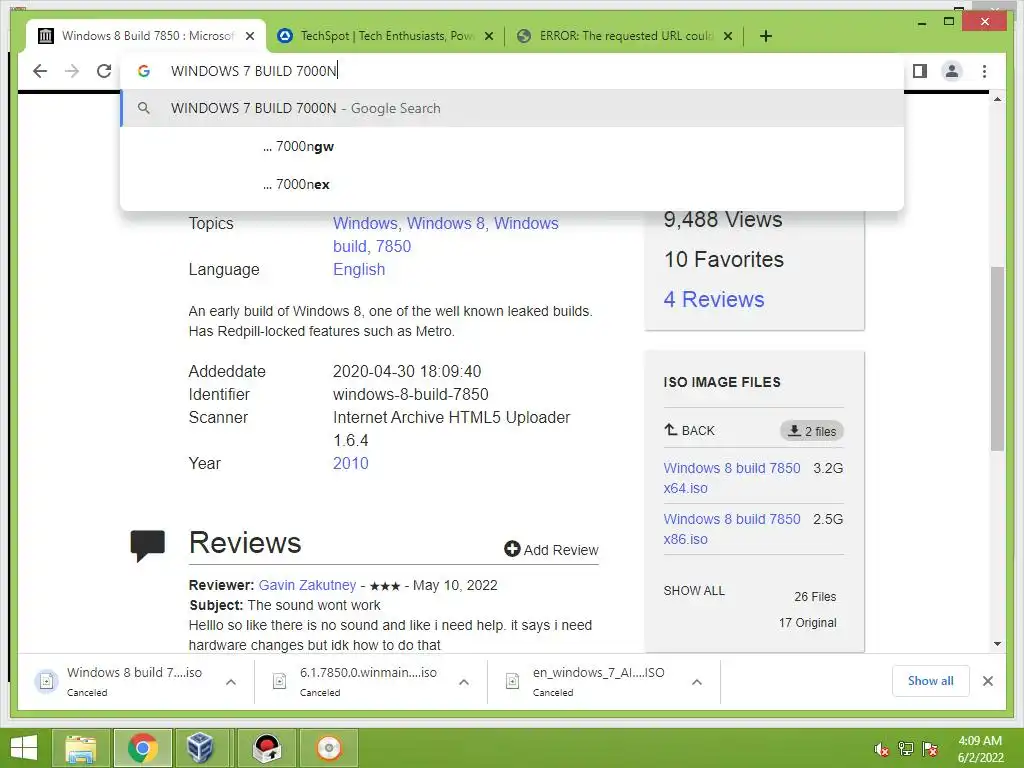
Task: Open the 26 Files link
Action: click(815, 596)
